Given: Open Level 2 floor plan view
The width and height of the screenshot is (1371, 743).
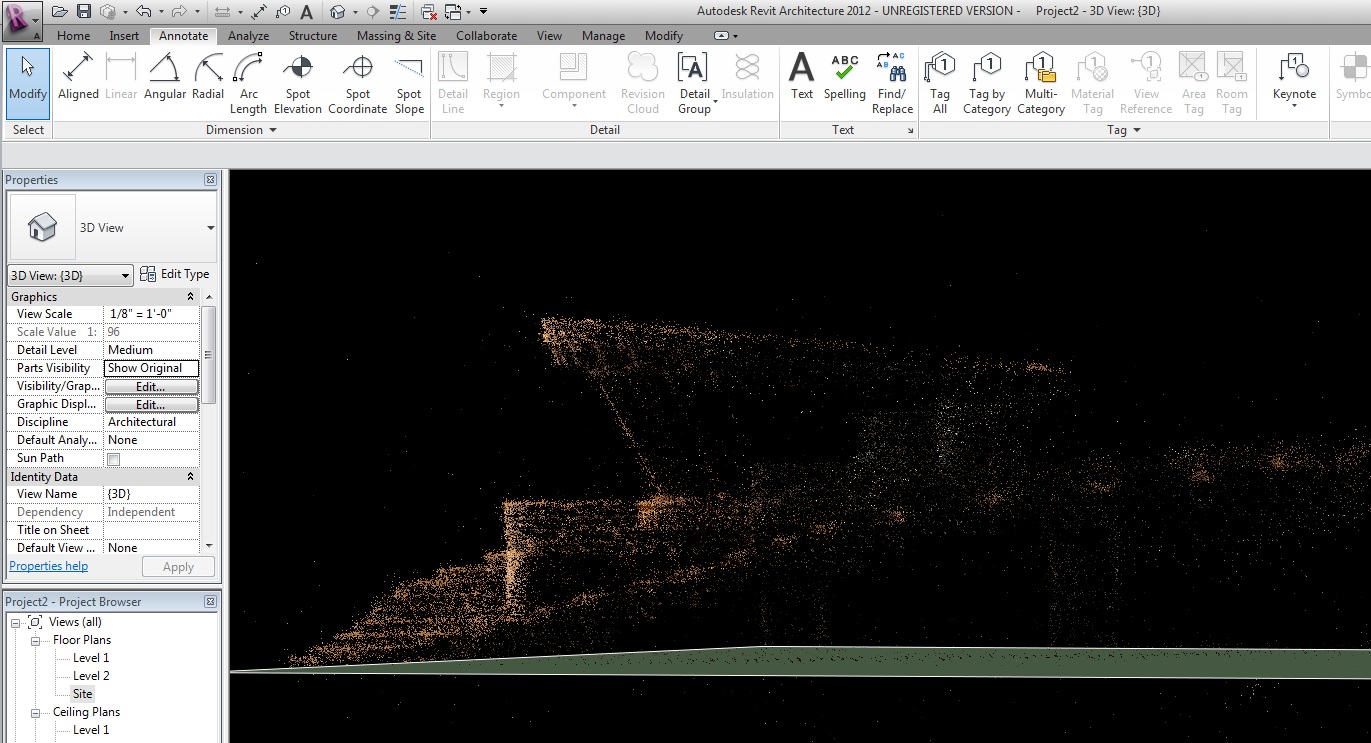Looking at the screenshot, I should pyautogui.click(x=91, y=676).
